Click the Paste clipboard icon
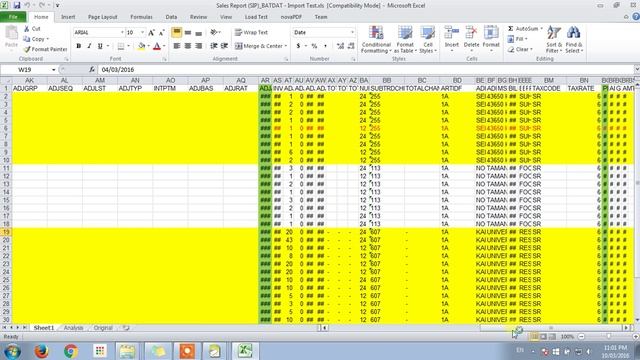Viewport: 640px width, 360px height. click(11, 34)
